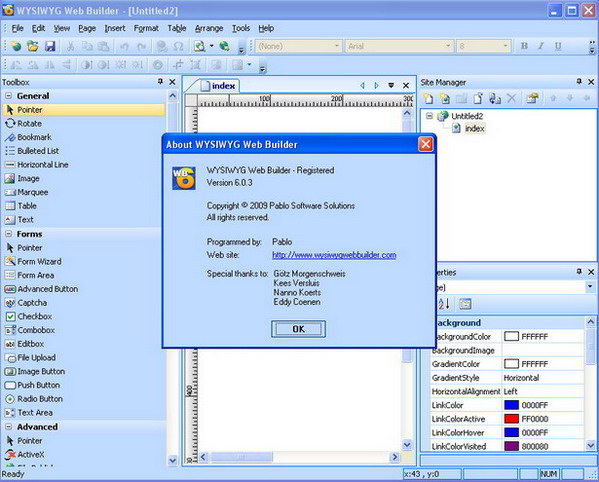
Task: Select the Image tool in General
Action: [x=84, y=178]
